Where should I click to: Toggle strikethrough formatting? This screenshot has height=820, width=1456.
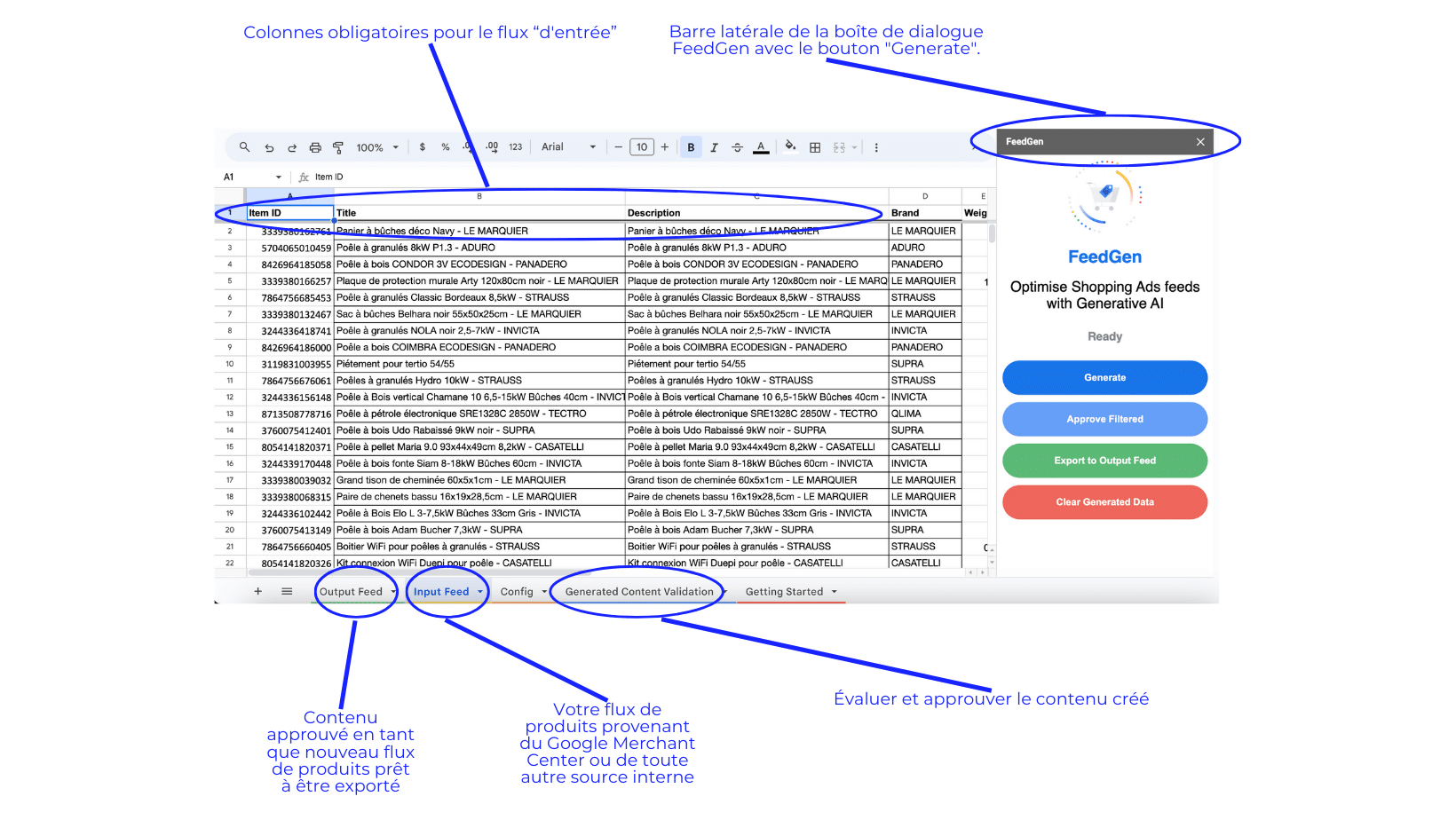[737, 147]
